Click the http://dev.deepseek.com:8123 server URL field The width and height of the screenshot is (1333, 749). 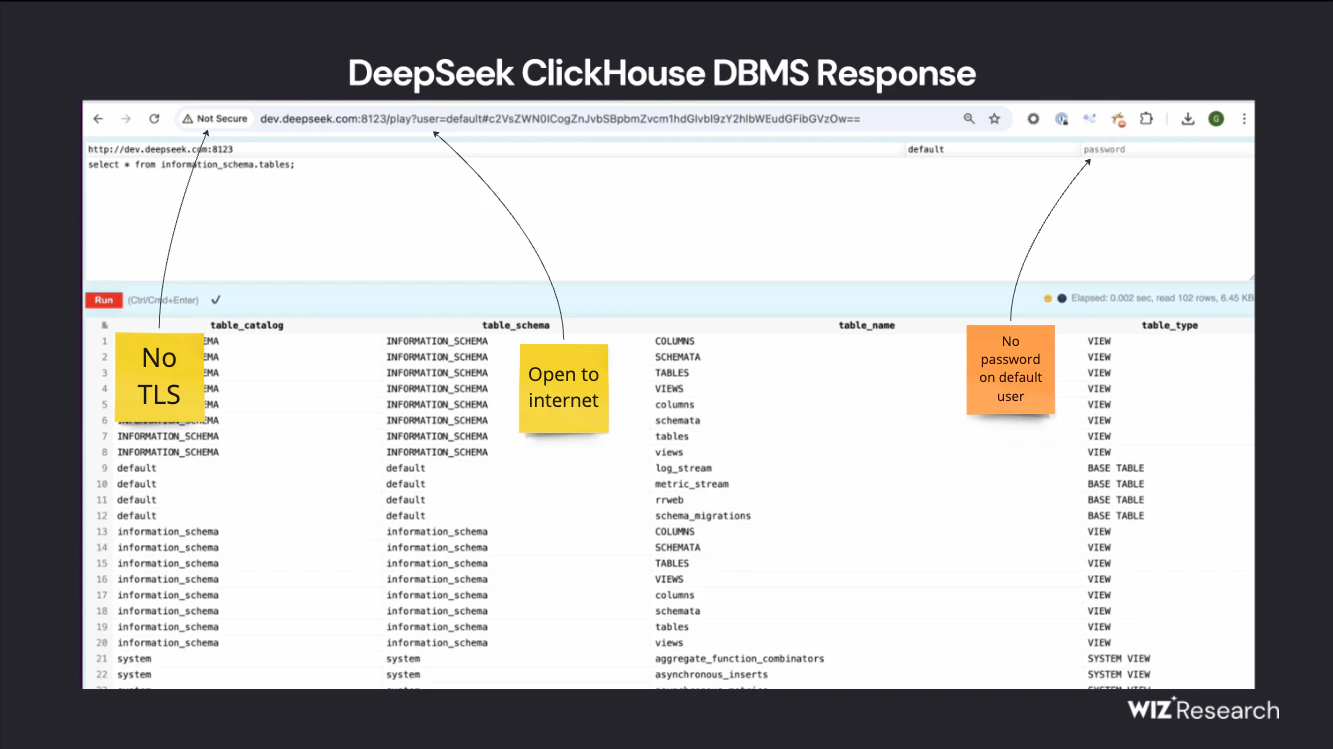pyautogui.click(x=493, y=149)
